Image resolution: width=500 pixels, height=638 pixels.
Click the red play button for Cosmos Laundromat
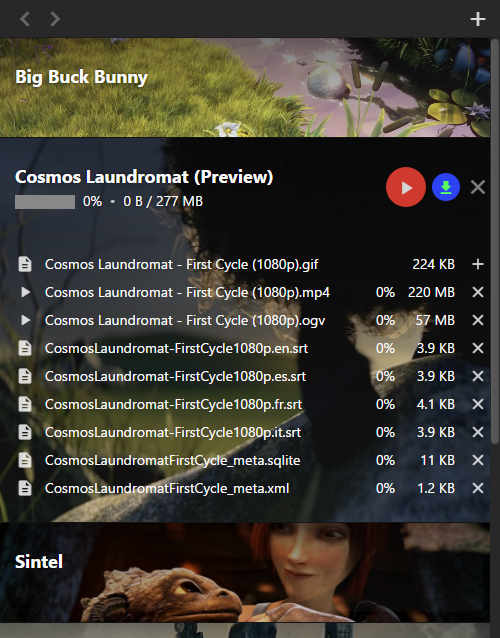click(406, 187)
